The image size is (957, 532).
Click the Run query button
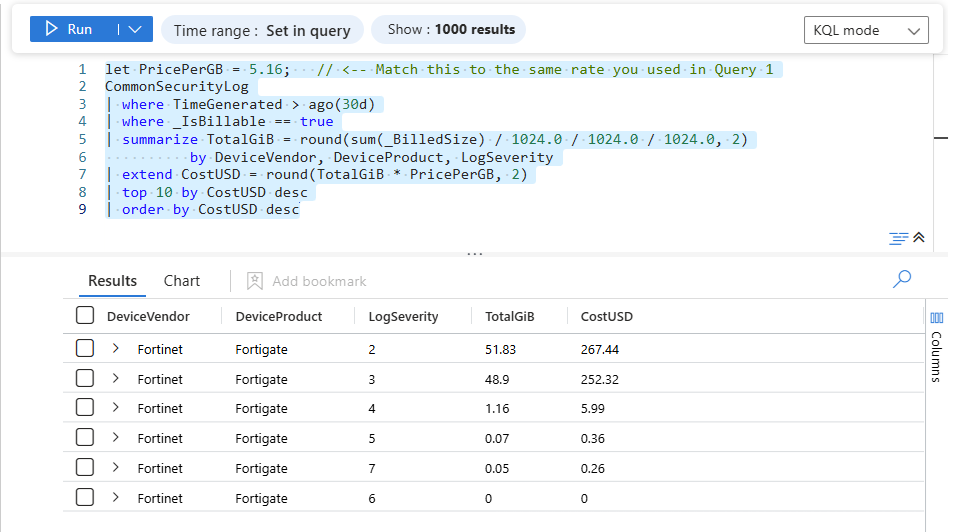[70, 30]
